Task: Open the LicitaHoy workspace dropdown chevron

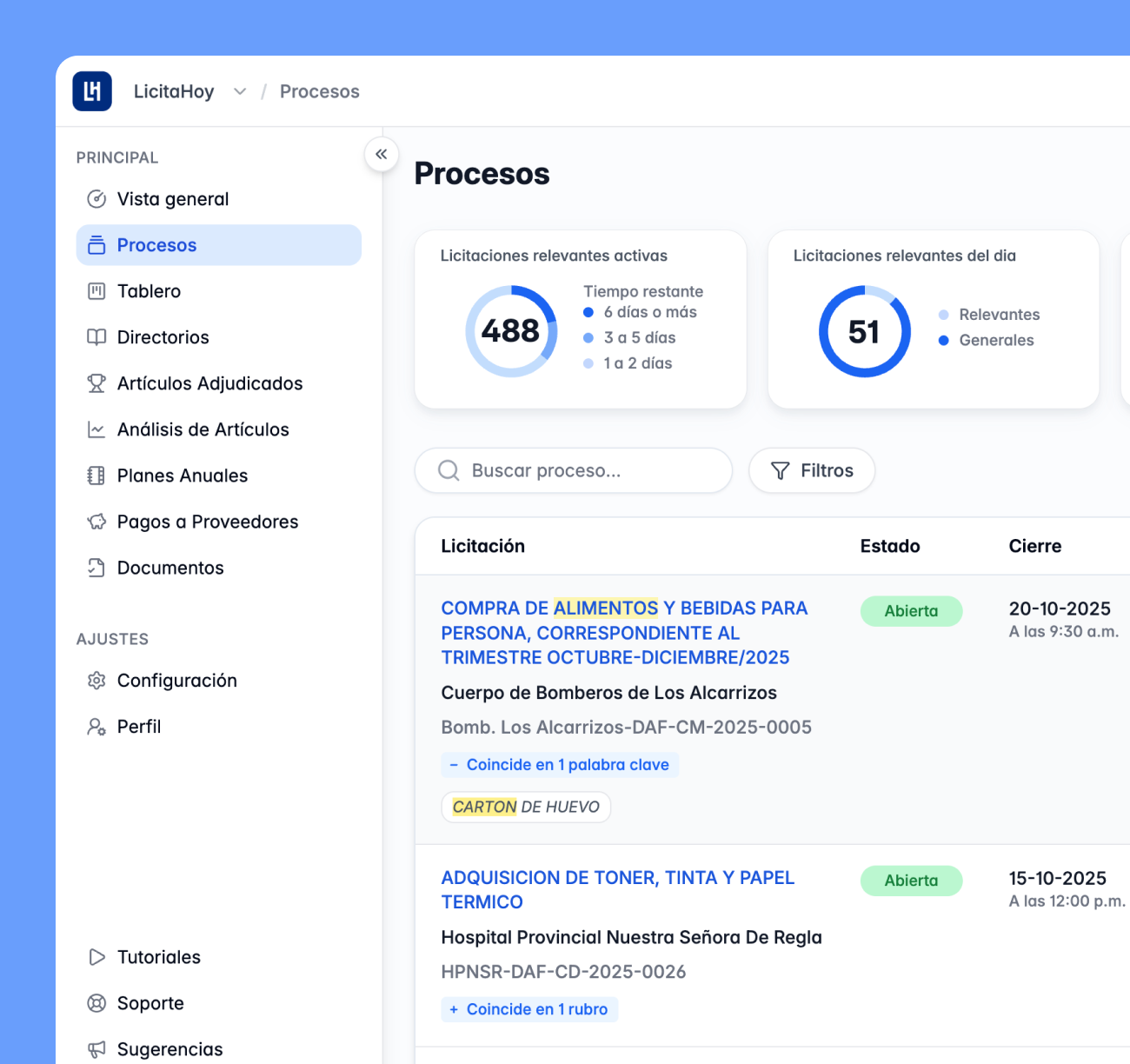Action: click(240, 92)
